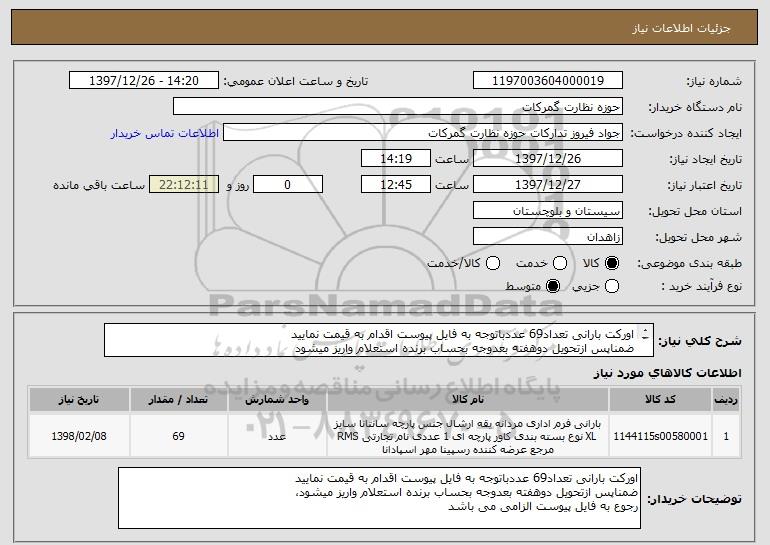Select the کالا/خدمت radio button
The width and height of the screenshot is (770, 545).
(x=493, y=264)
